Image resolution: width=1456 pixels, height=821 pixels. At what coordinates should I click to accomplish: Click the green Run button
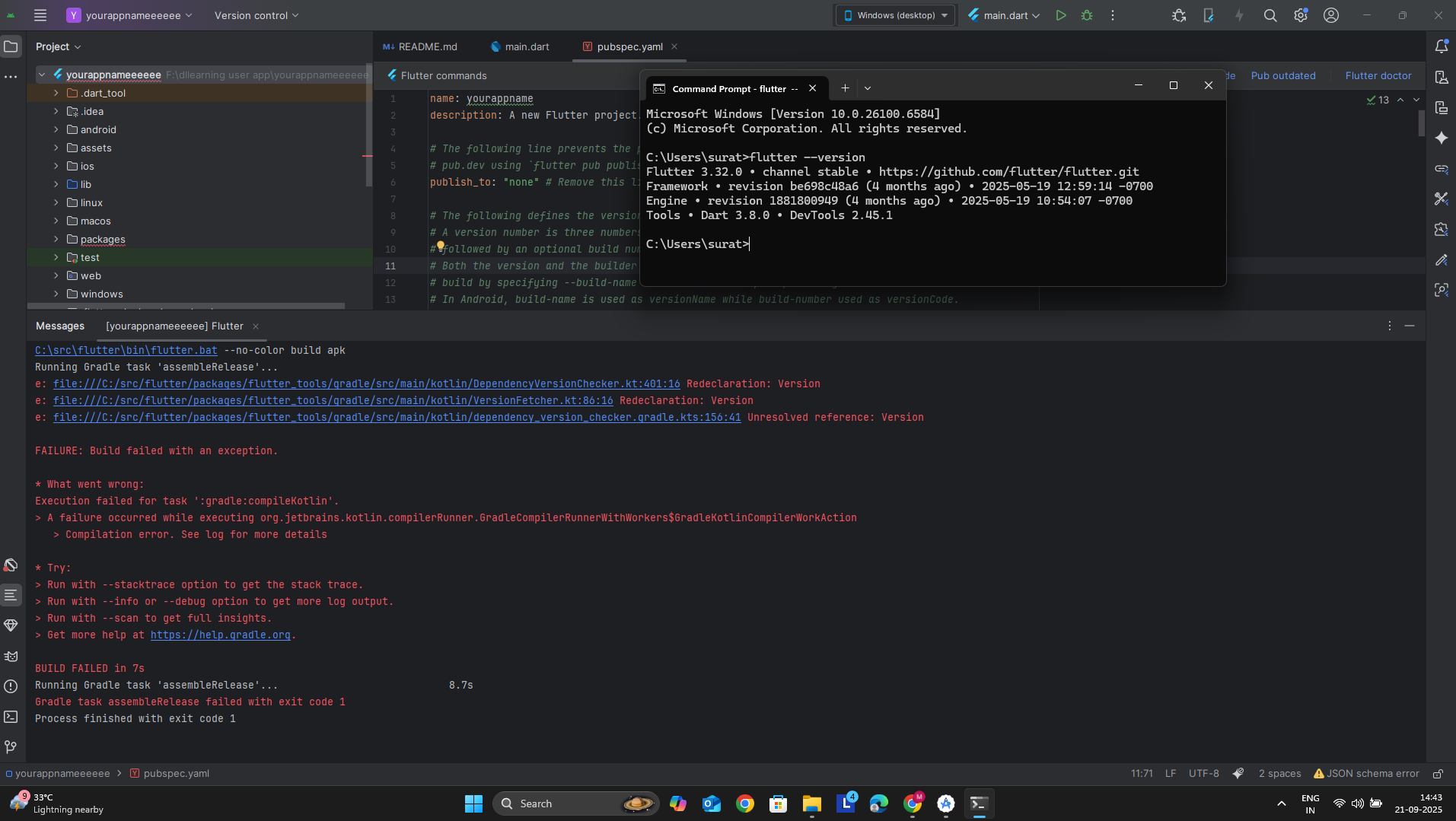pyautogui.click(x=1060, y=15)
